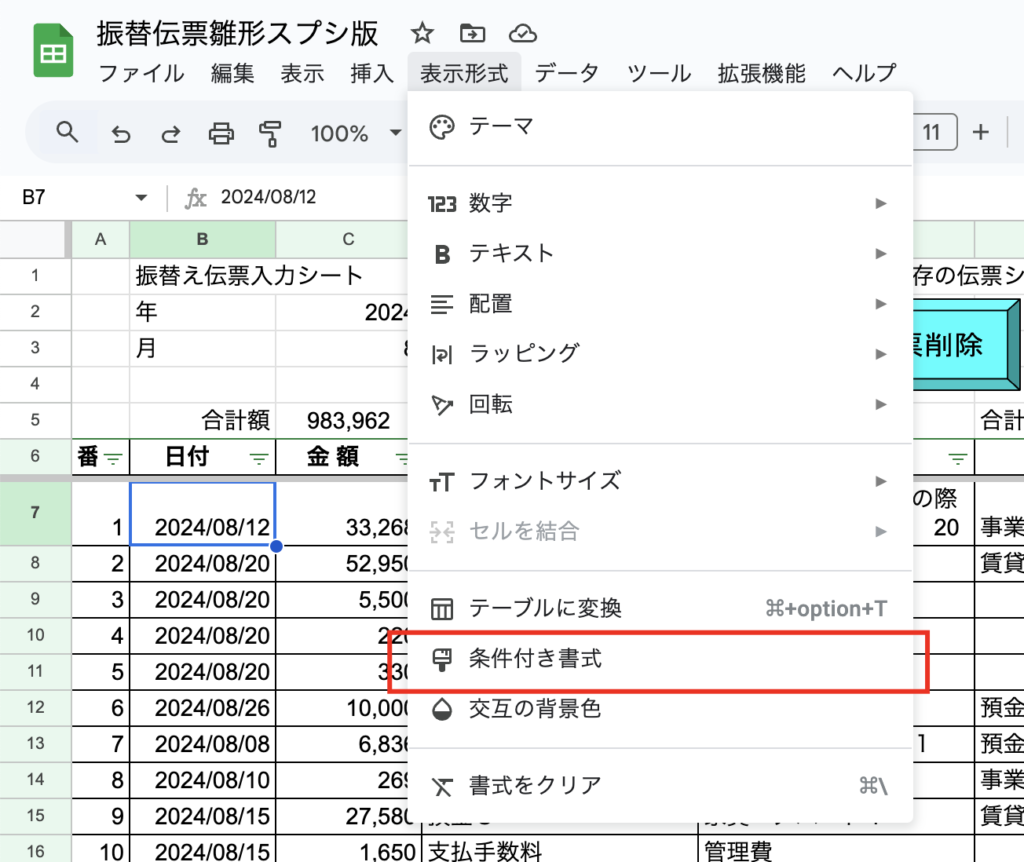Open the データ menu
The width and height of the screenshot is (1024, 862).
(x=567, y=73)
